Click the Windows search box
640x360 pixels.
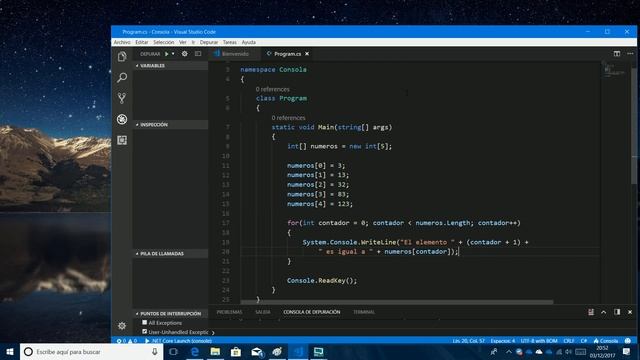pyautogui.click(x=91, y=352)
